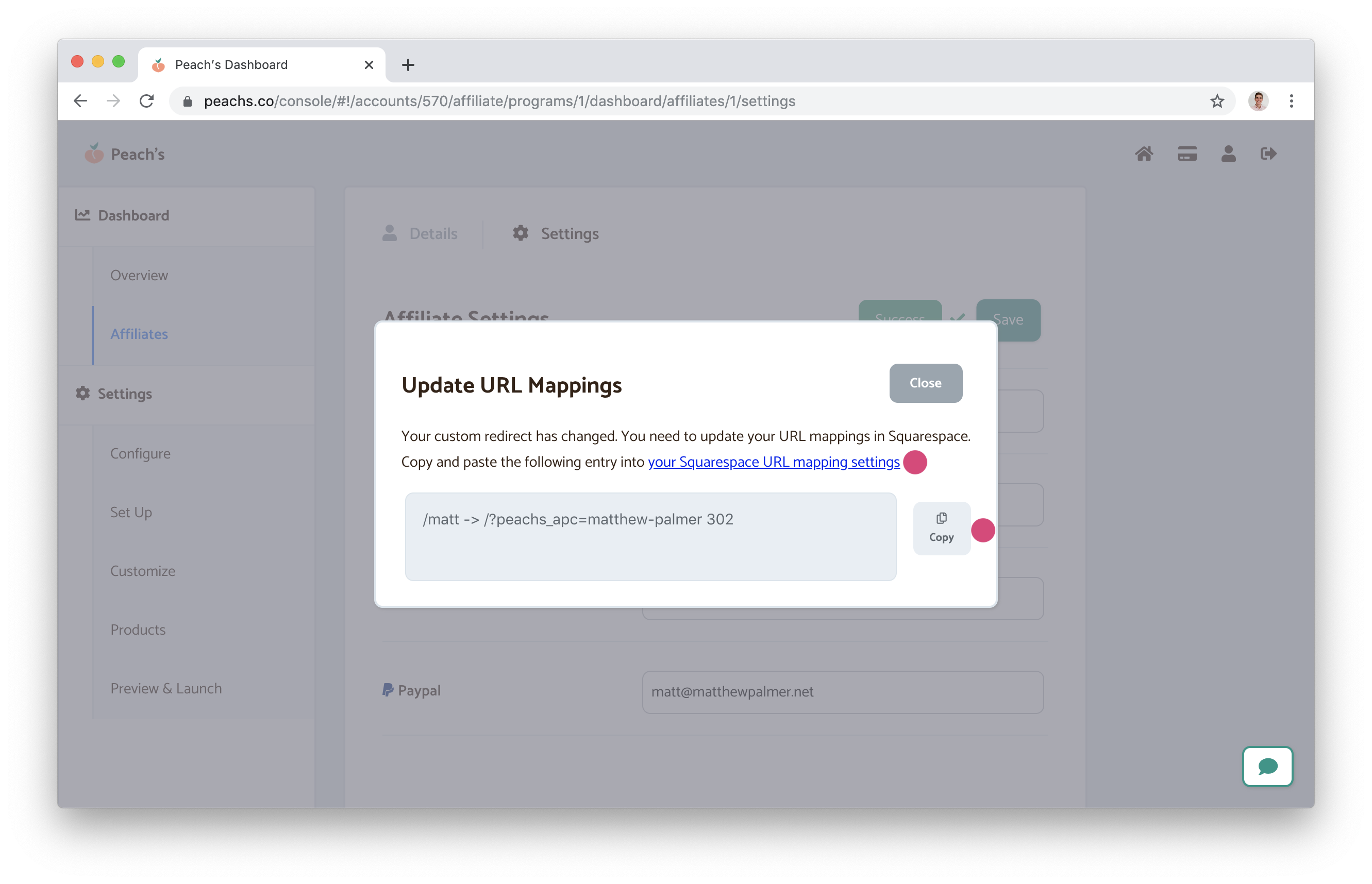The image size is (1372, 884).
Task: Click the copy icon on the Copy button
Action: (941, 517)
